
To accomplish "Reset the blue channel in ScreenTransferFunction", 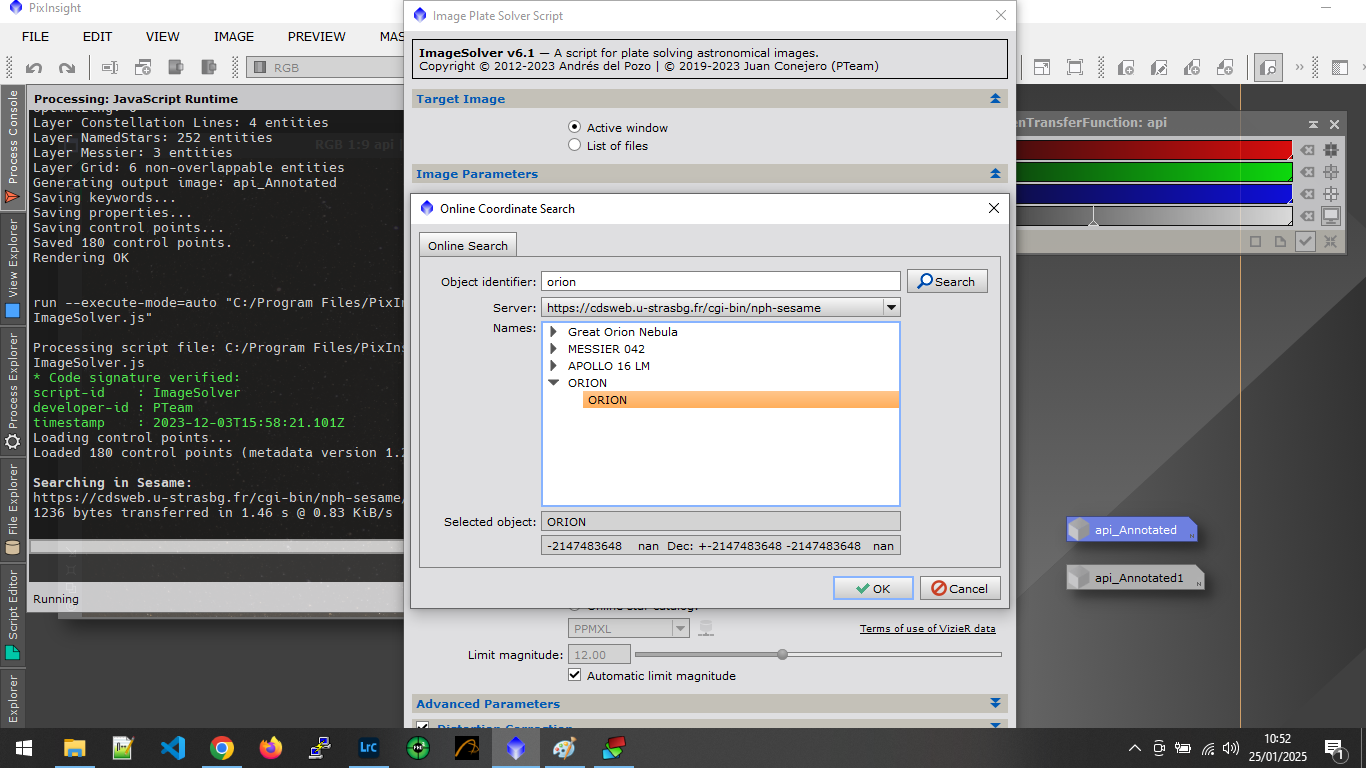I will coord(1306,194).
